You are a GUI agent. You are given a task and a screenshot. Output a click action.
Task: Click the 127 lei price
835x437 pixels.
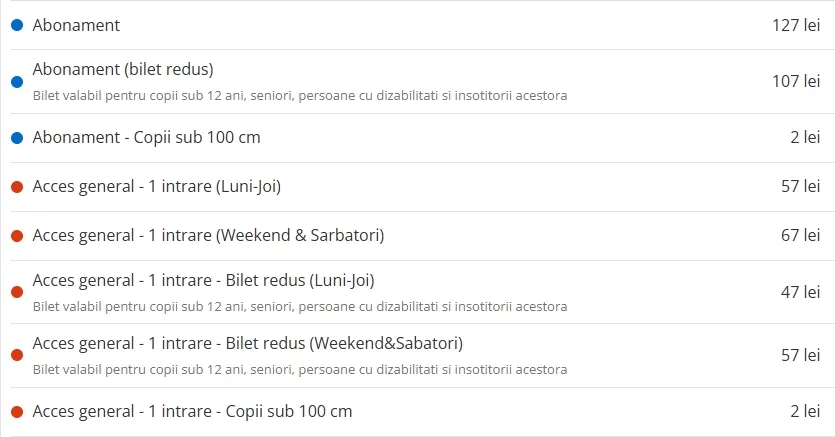tap(796, 25)
